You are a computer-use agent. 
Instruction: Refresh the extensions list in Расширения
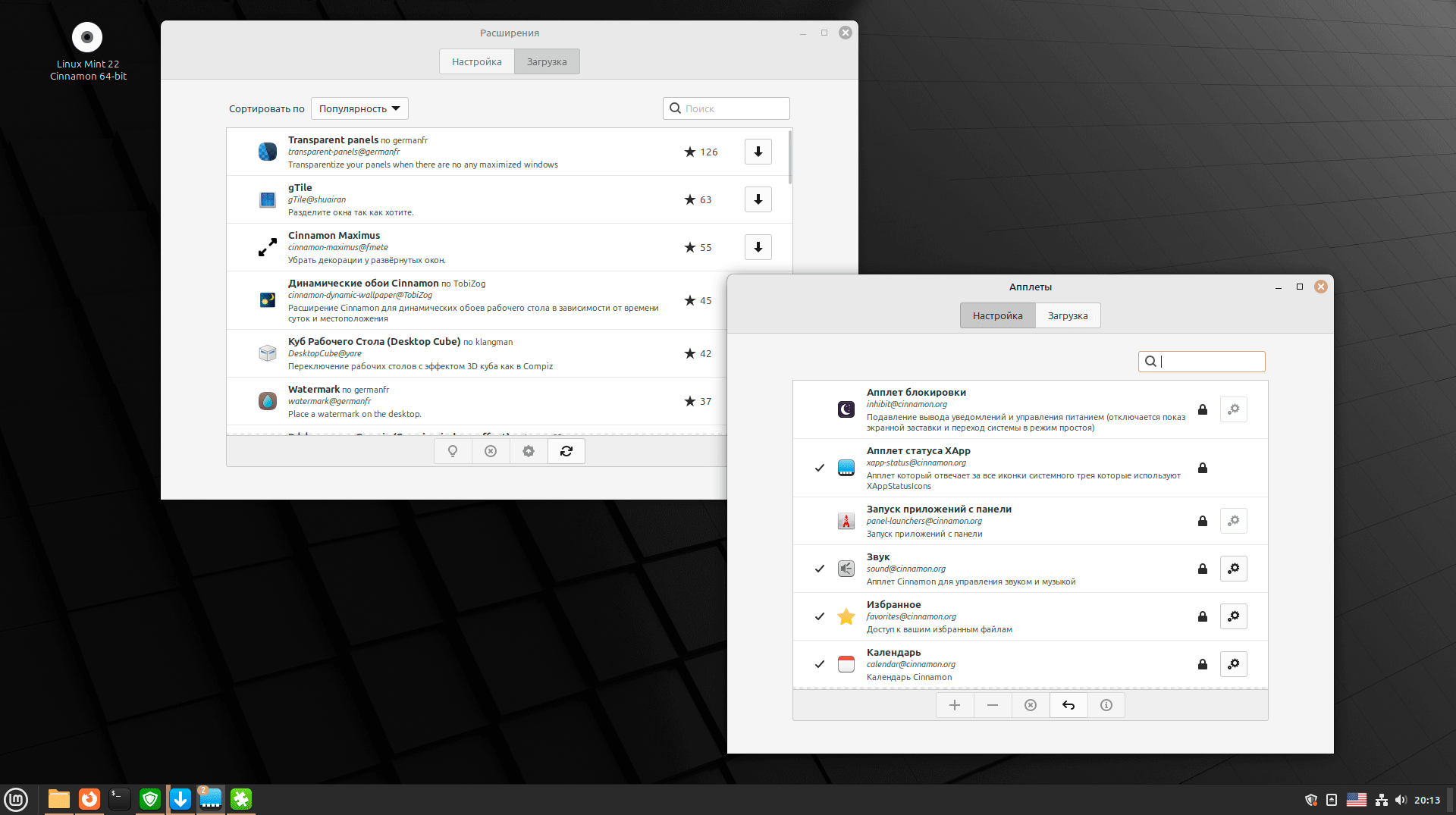[x=566, y=451]
